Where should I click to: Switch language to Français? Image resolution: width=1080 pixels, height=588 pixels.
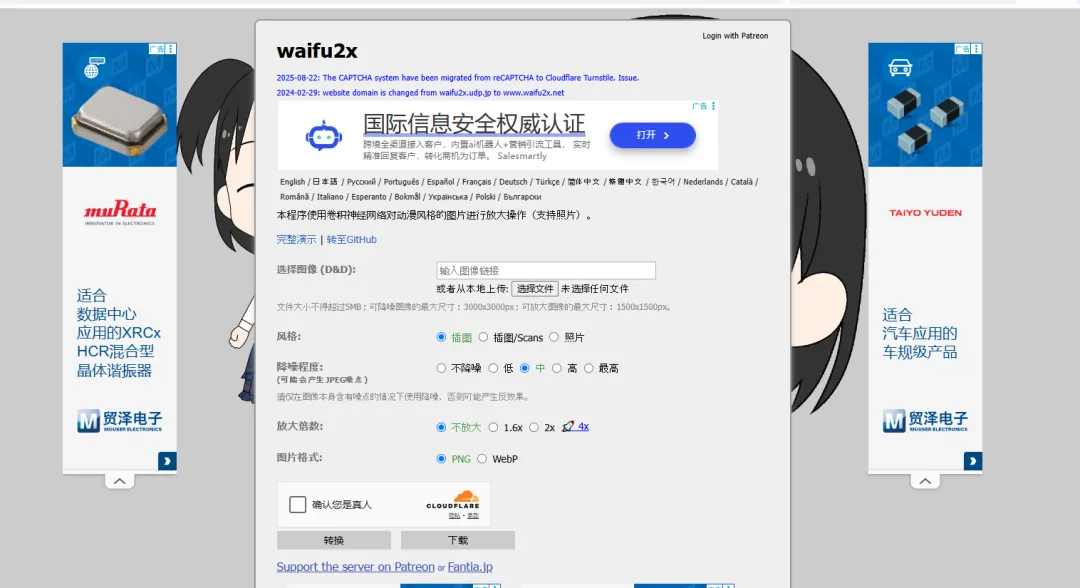tap(477, 182)
